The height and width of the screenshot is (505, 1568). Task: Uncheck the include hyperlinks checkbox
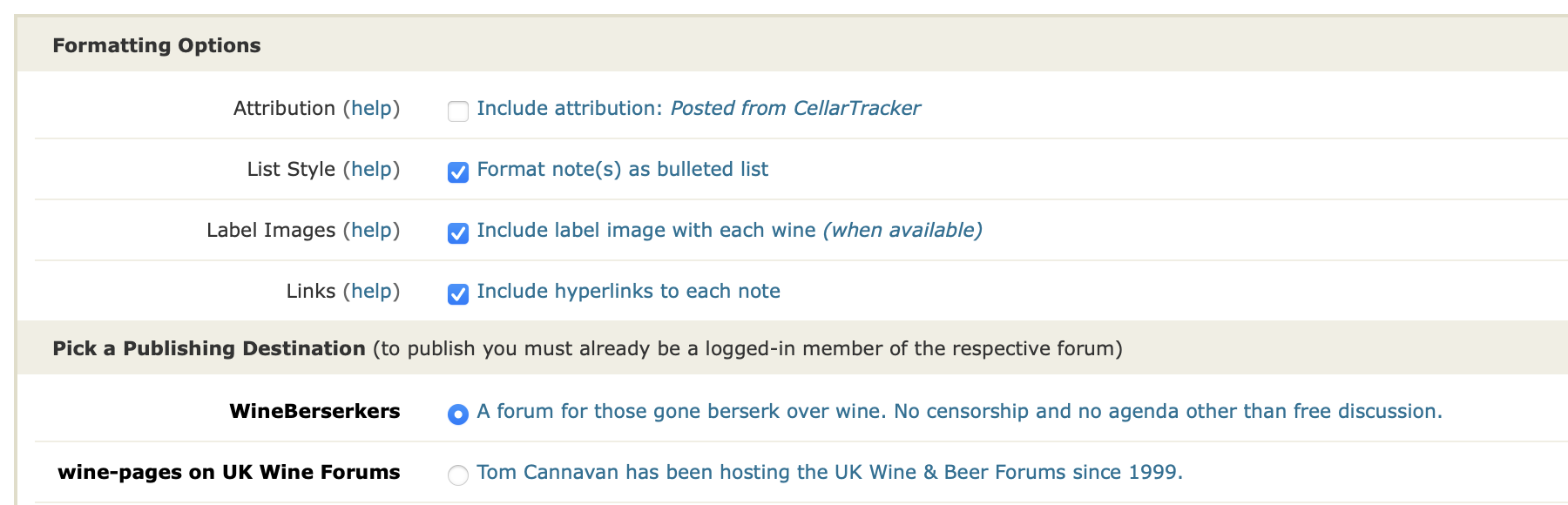(x=458, y=293)
